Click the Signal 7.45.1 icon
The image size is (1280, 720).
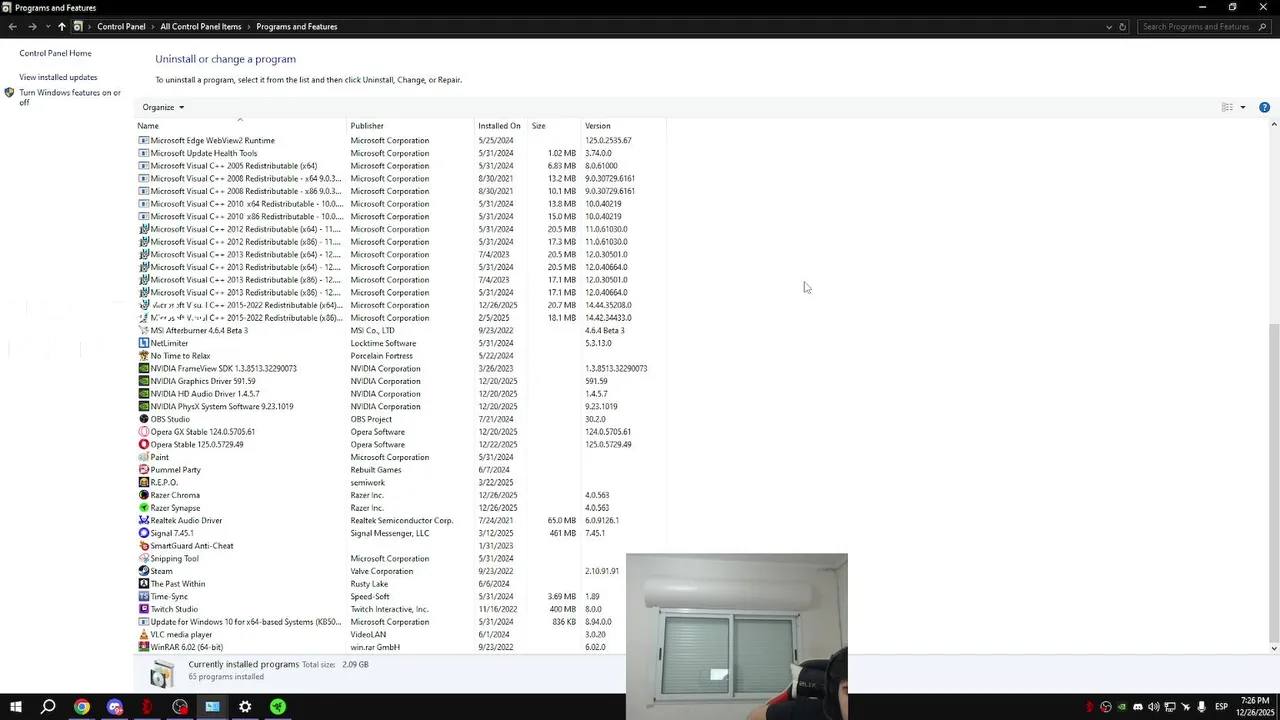coord(143,533)
